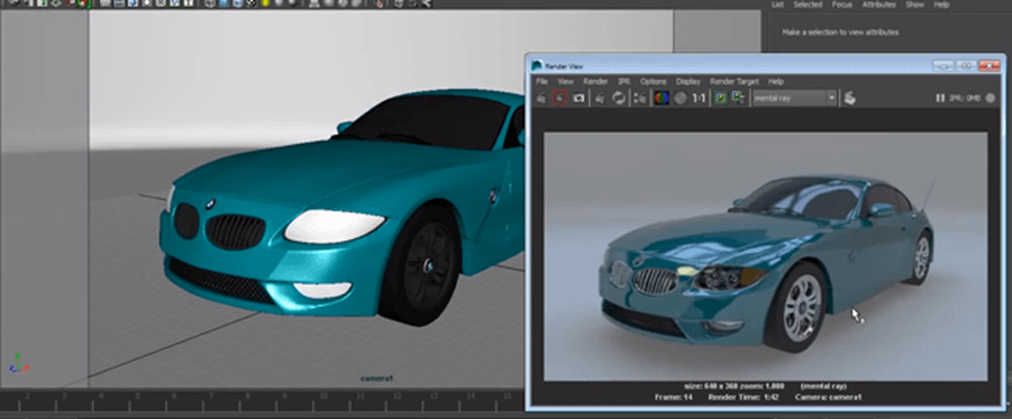Toggle the RGB channels display icon

(662, 98)
